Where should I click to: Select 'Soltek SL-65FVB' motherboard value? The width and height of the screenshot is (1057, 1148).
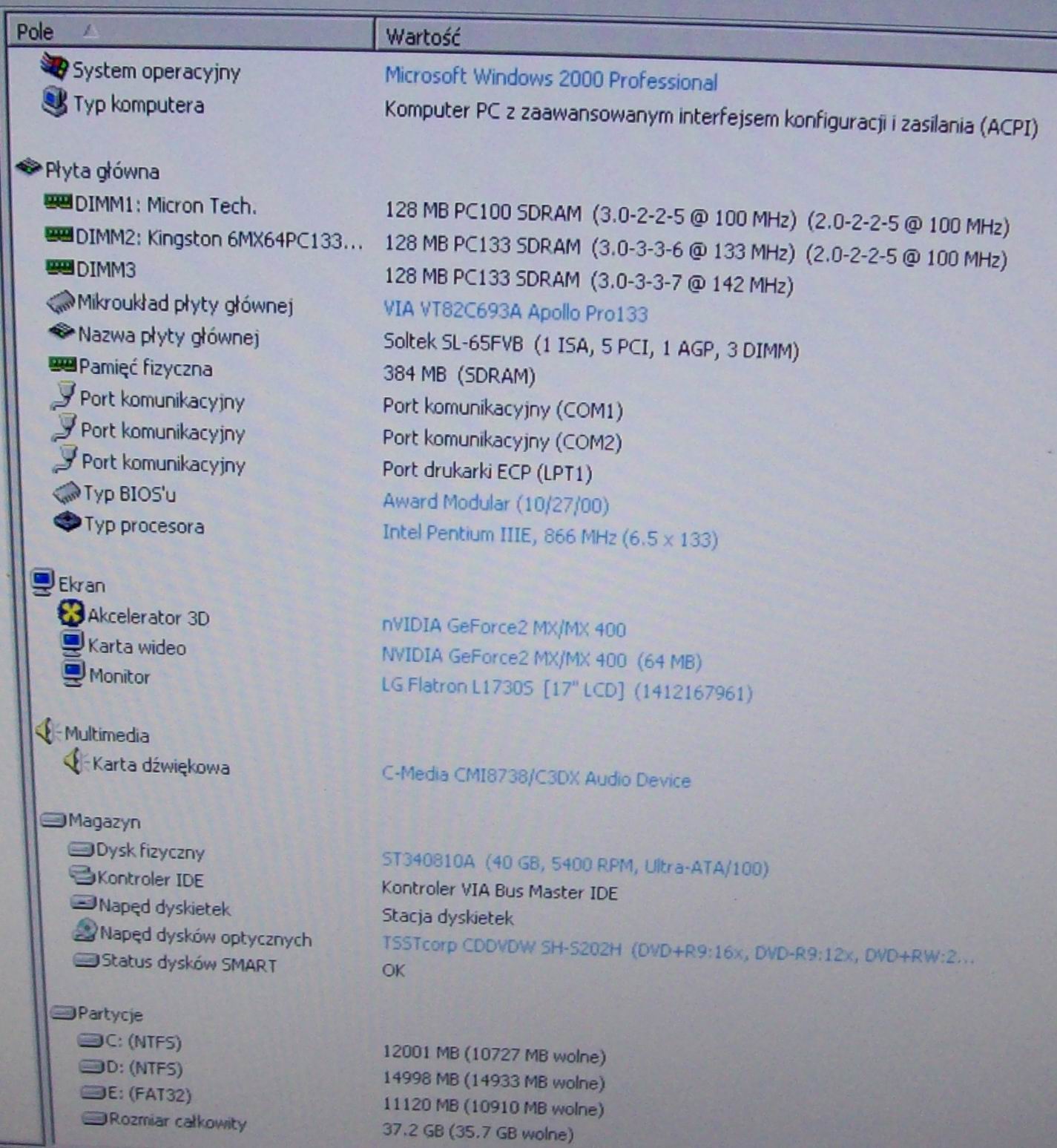(x=590, y=347)
